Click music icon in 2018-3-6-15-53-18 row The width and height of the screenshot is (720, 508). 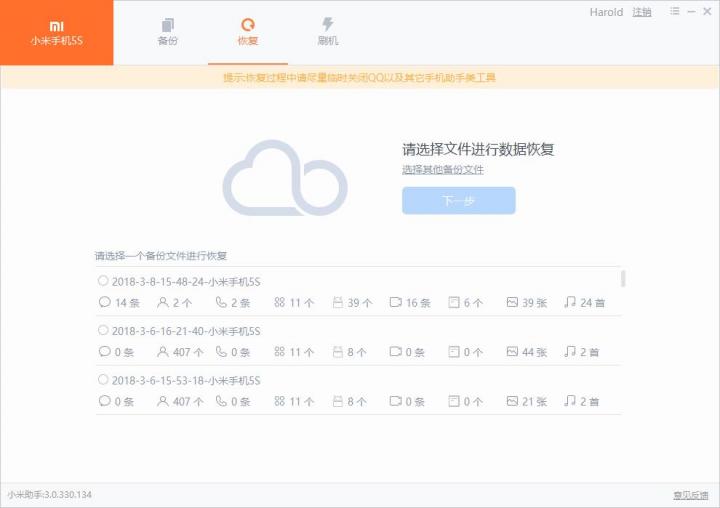point(570,401)
